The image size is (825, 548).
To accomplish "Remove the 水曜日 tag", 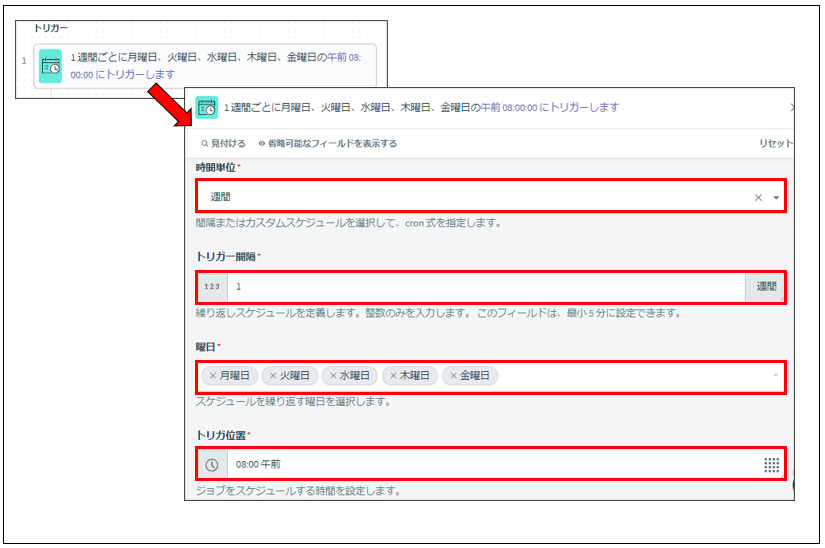I will pos(333,376).
